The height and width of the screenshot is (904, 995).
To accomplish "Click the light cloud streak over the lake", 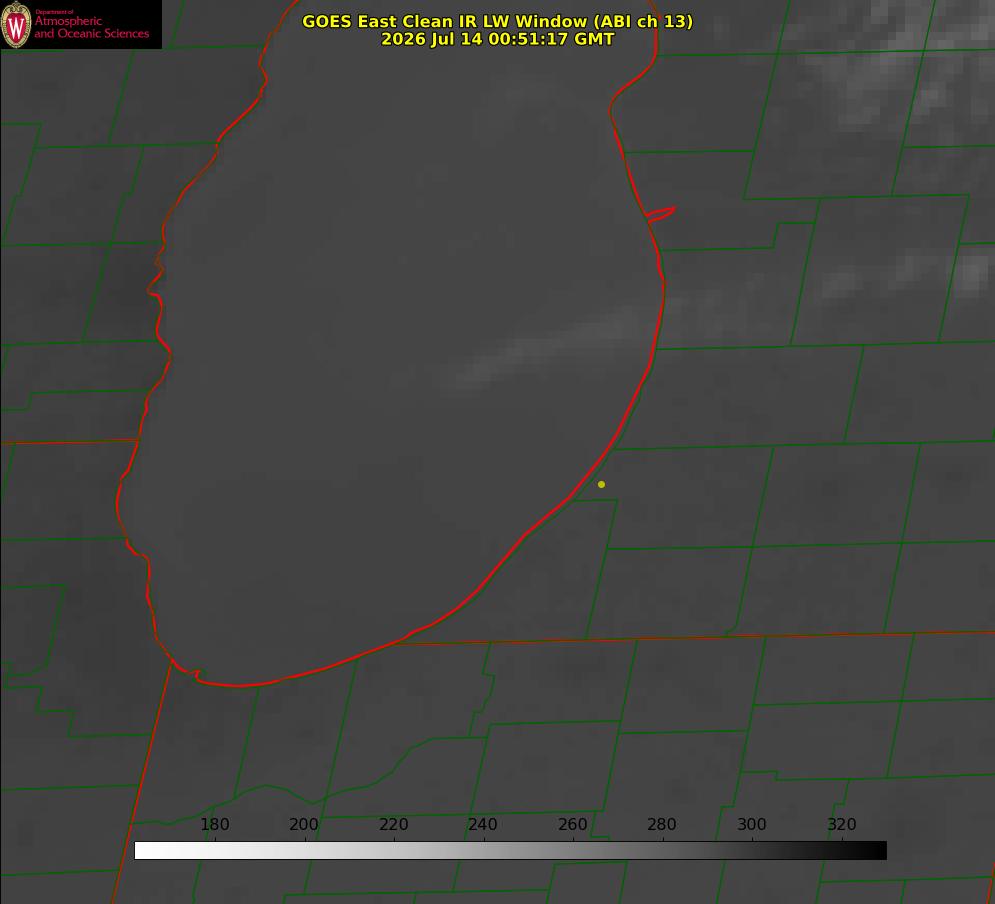I will pyautogui.click(x=546, y=349).
